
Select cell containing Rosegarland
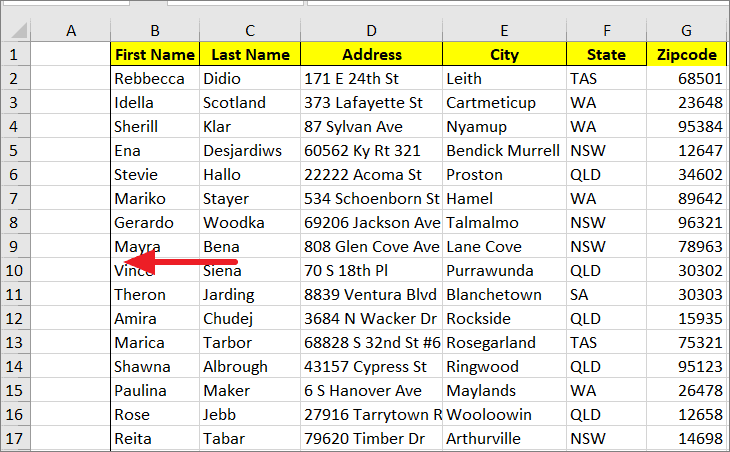(x=504, y=343)
